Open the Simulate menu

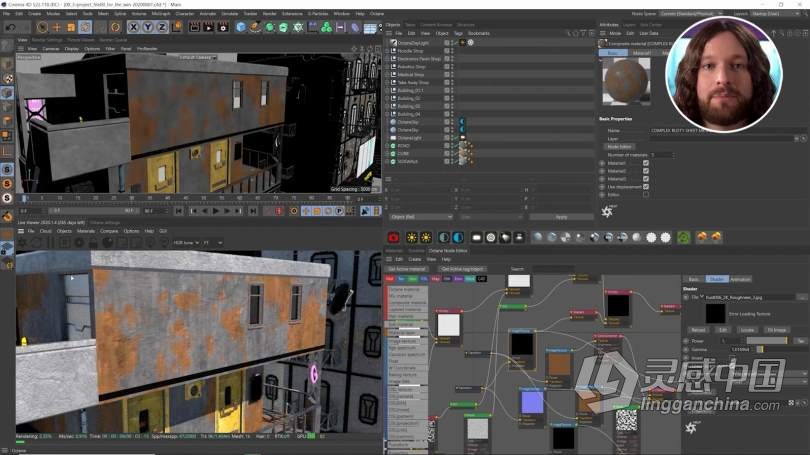pyautogui.click(x=230, y=13)
